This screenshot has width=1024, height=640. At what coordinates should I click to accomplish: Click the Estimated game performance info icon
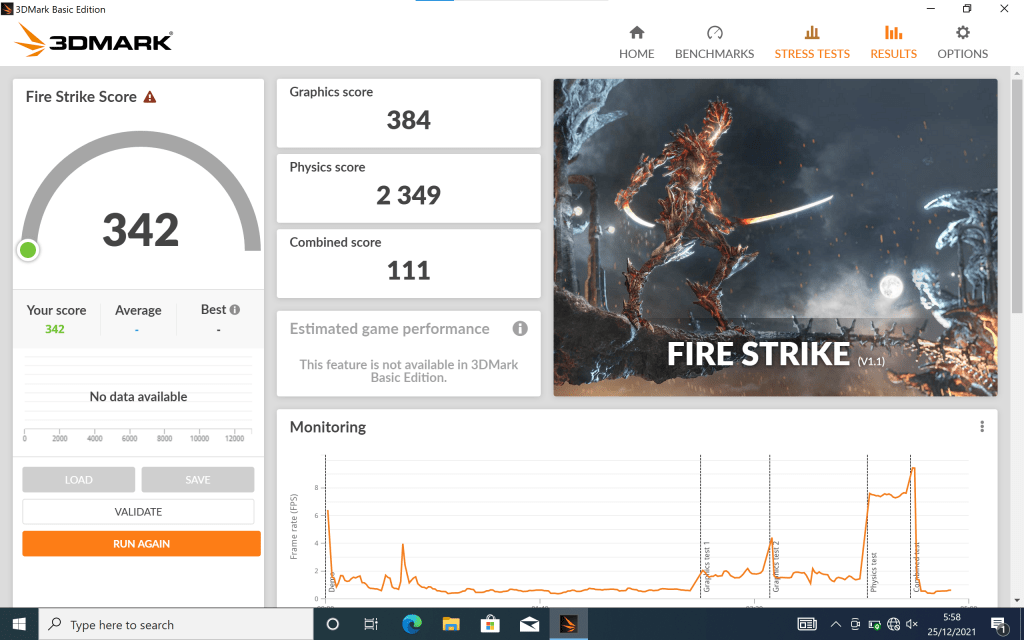click(520, 328)
